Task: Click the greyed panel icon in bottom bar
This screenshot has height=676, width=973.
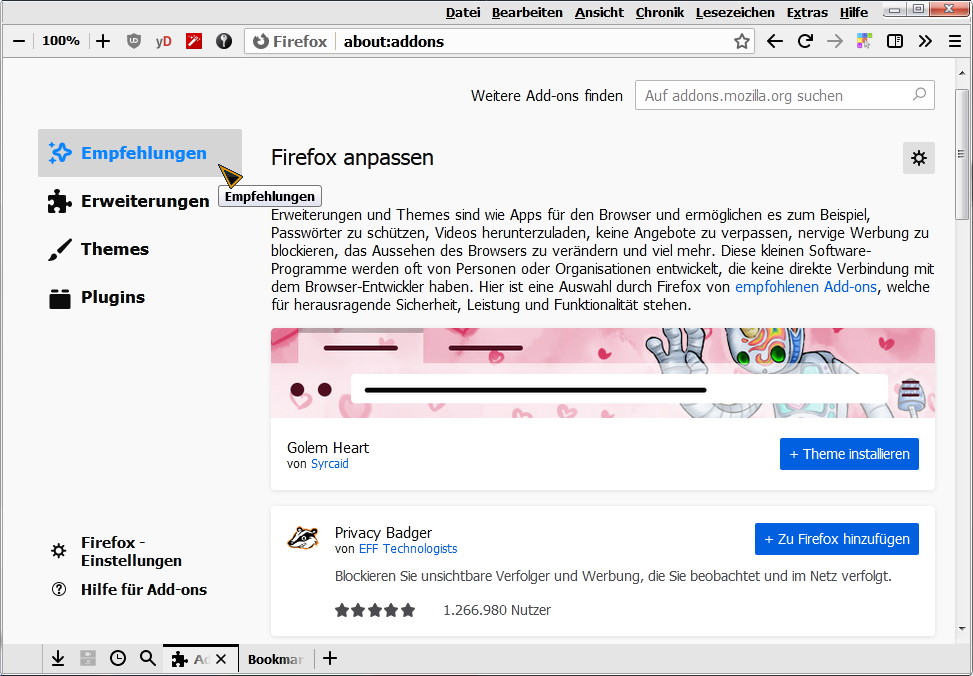Action: coord(88,659)
